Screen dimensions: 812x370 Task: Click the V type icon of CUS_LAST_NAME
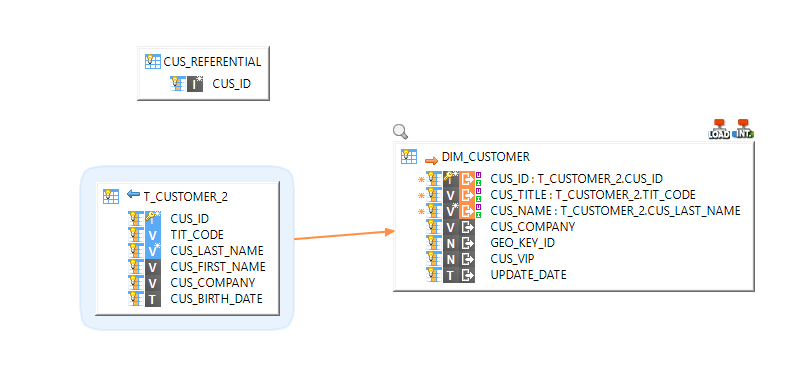(153, 251)
